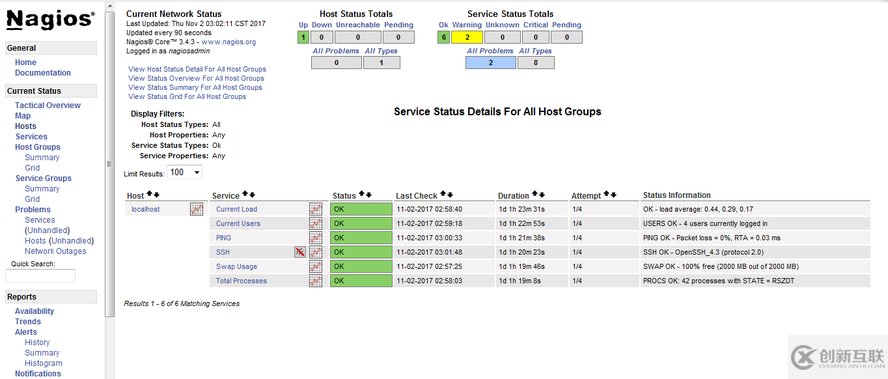Sort Attempt column descending with down arrow
Viewport: 888px width, 379px height.
coord(613,194)
